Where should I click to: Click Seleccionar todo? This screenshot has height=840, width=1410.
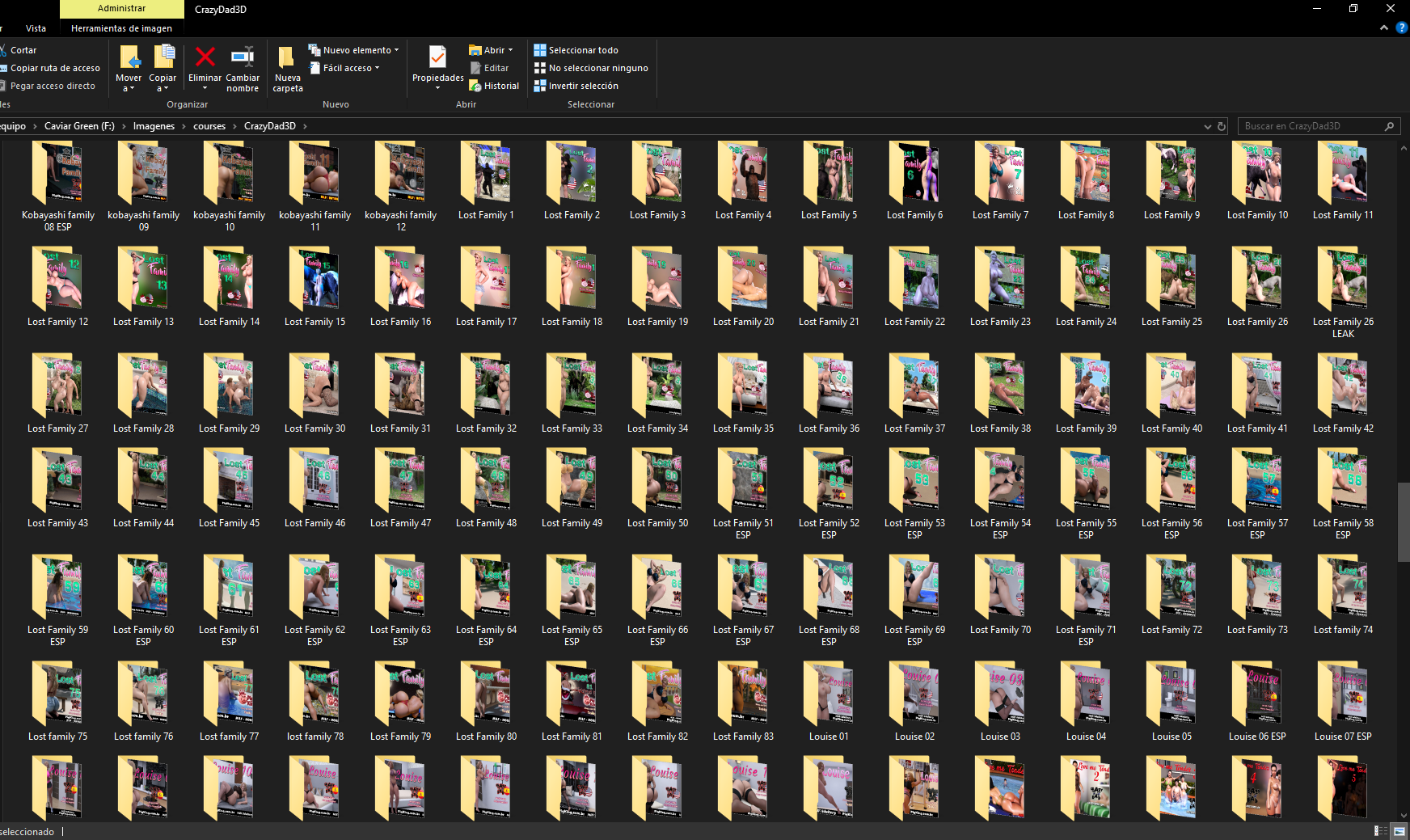(576, 50)
